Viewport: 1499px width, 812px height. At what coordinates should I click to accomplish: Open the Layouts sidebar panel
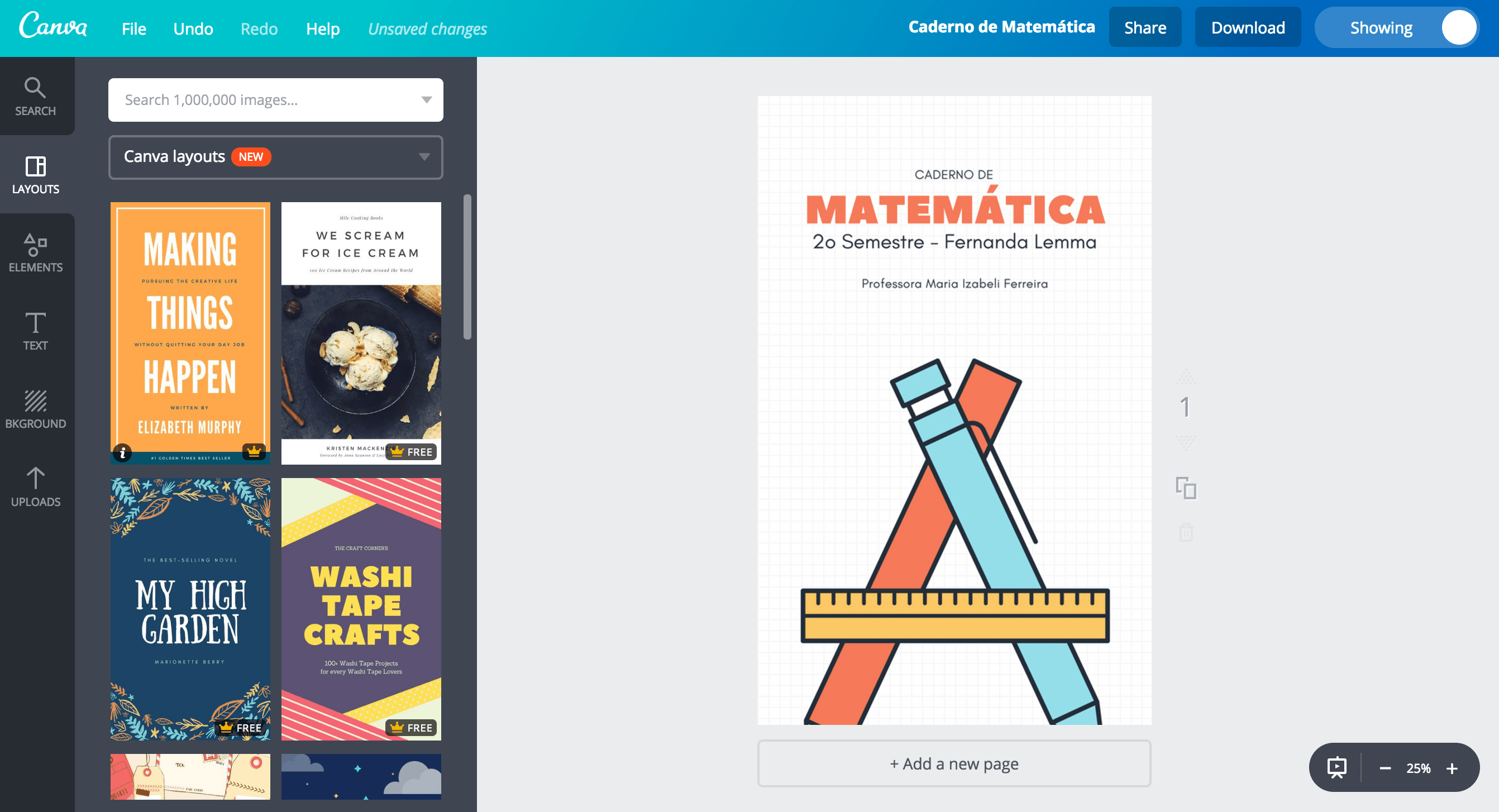[36, 175]
